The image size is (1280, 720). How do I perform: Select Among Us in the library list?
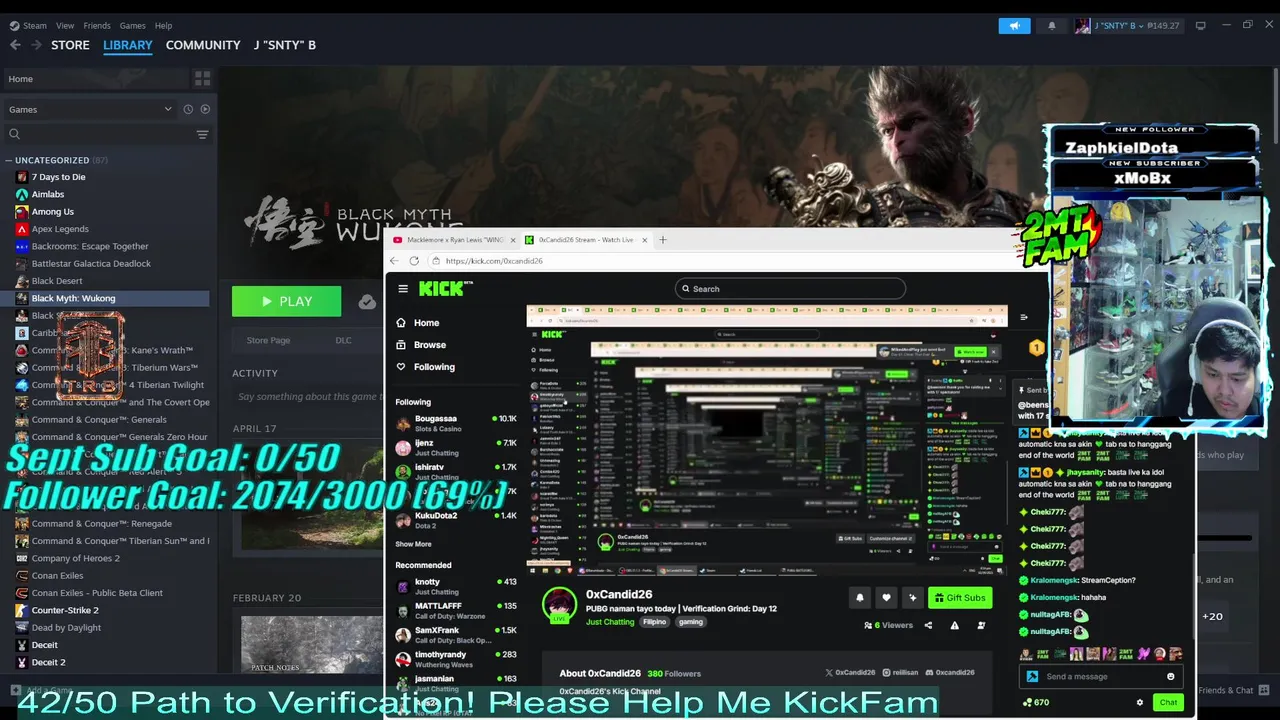(x=52, y=212)
